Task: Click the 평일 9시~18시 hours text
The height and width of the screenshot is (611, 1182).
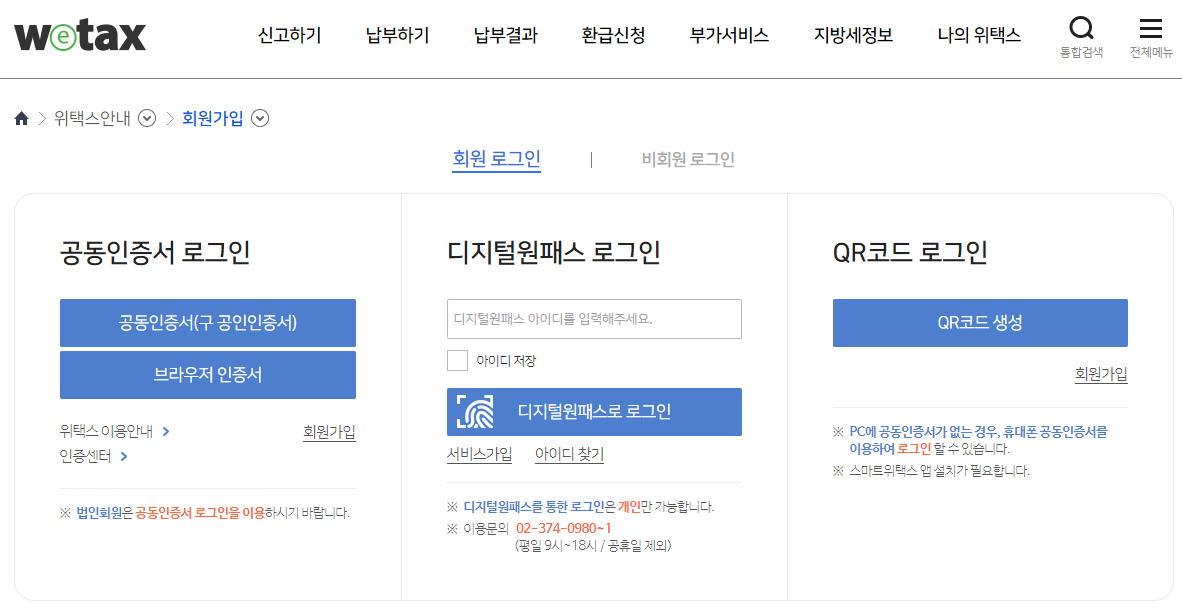Action: pyautogui.click(x=593, y=545)
